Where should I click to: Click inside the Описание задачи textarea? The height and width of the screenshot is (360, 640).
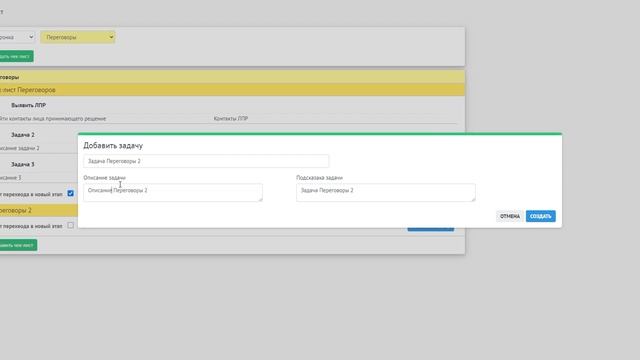pyautogui.click(x=173, y=192)
